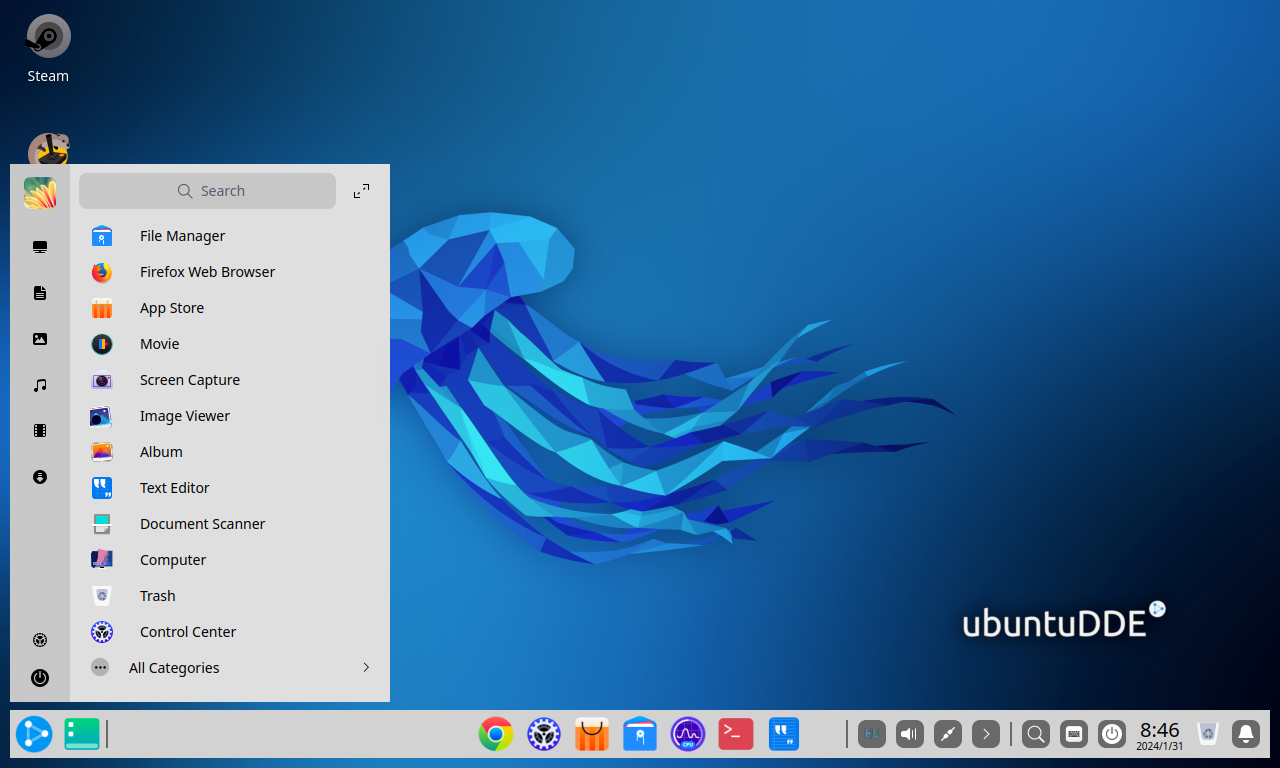Open Desktop folder from launcher sidebar
This screenshot has width=1280, height=768.
click(40, 247)
